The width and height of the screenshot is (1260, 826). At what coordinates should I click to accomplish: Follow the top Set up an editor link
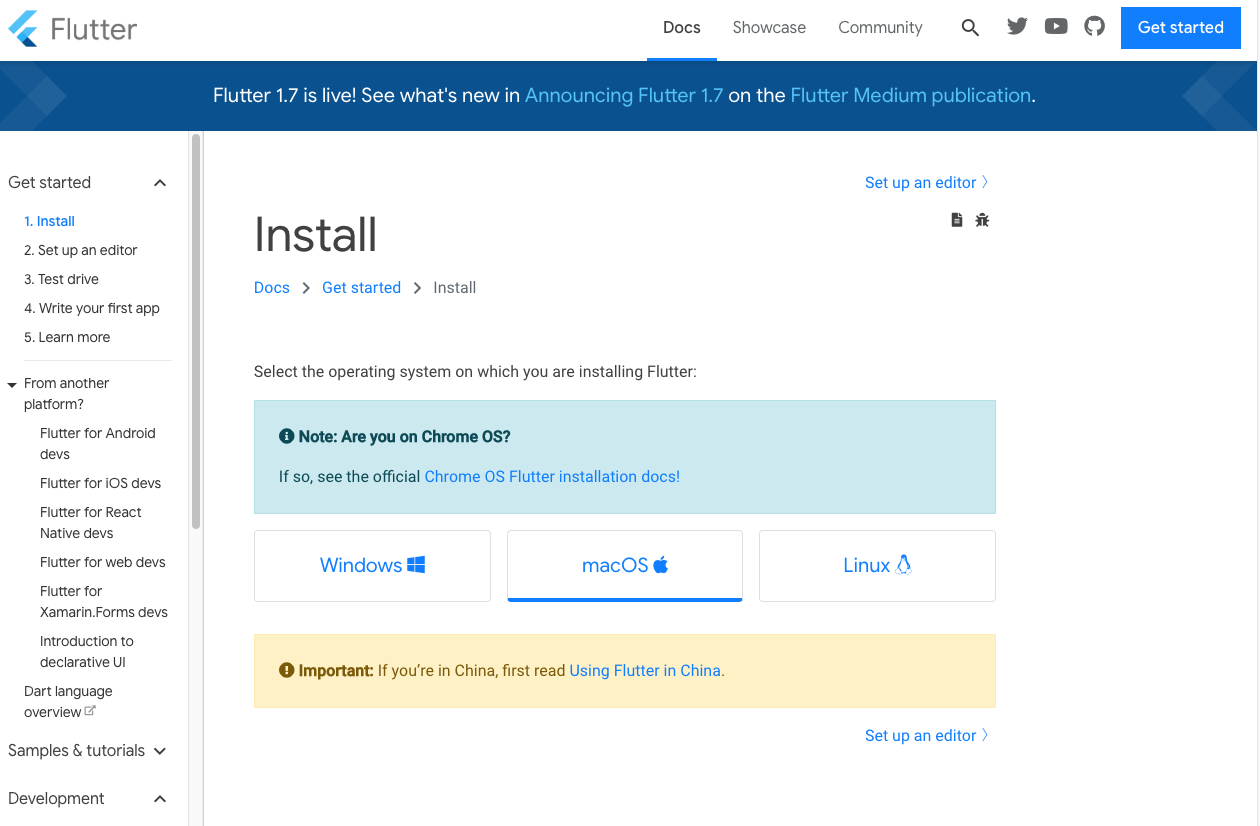point(927,183)
